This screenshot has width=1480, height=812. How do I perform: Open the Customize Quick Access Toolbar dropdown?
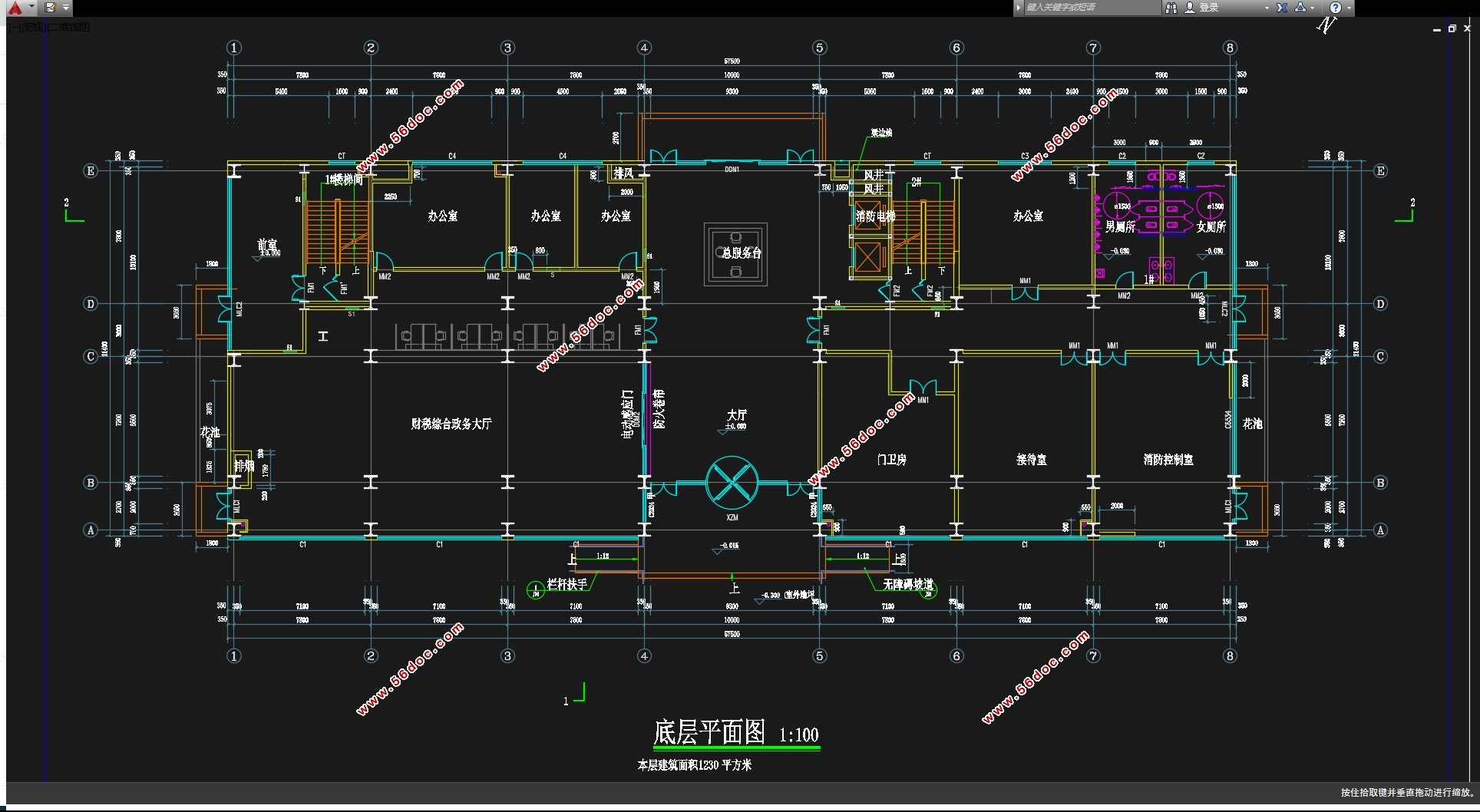(x=66, y=8)
